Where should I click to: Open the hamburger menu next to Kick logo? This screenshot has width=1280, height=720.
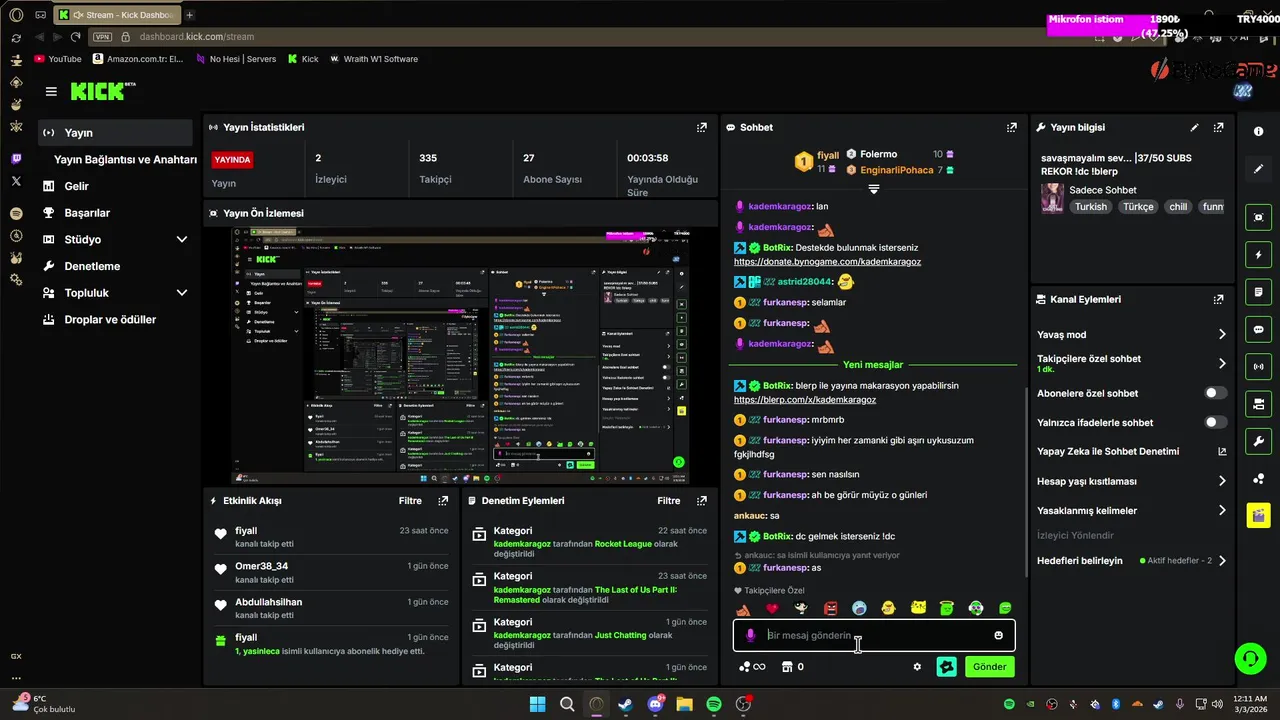[51, 92]
